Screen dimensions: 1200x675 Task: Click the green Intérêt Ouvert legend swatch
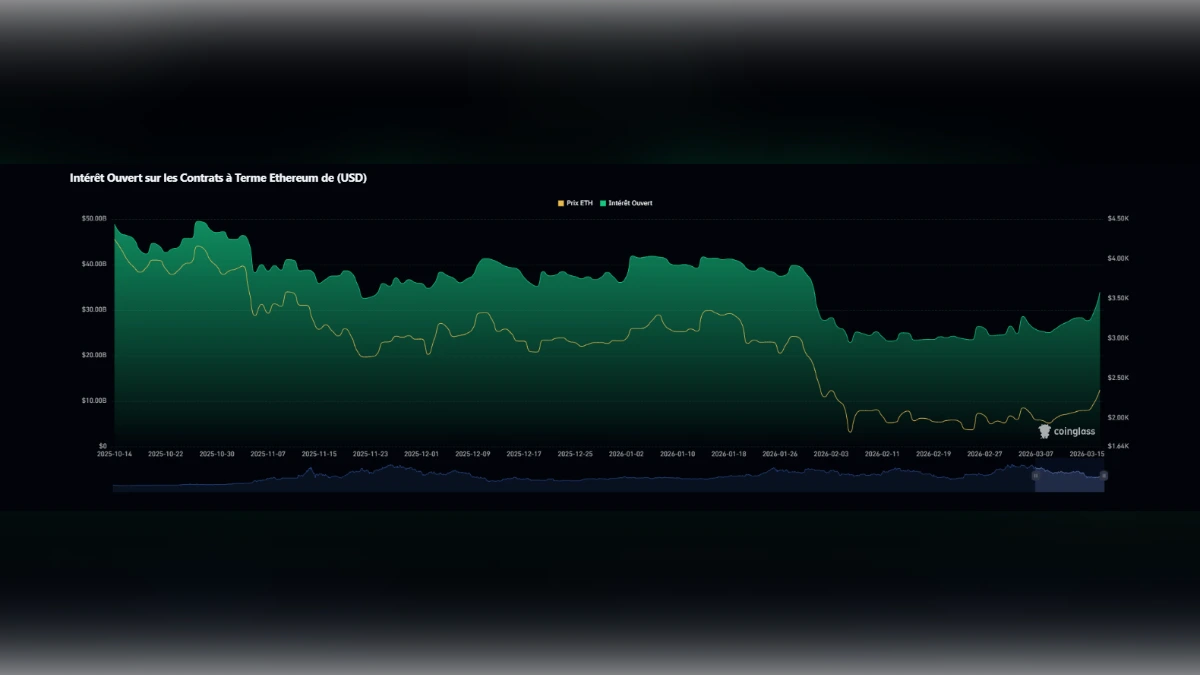[x=603, y=203]
